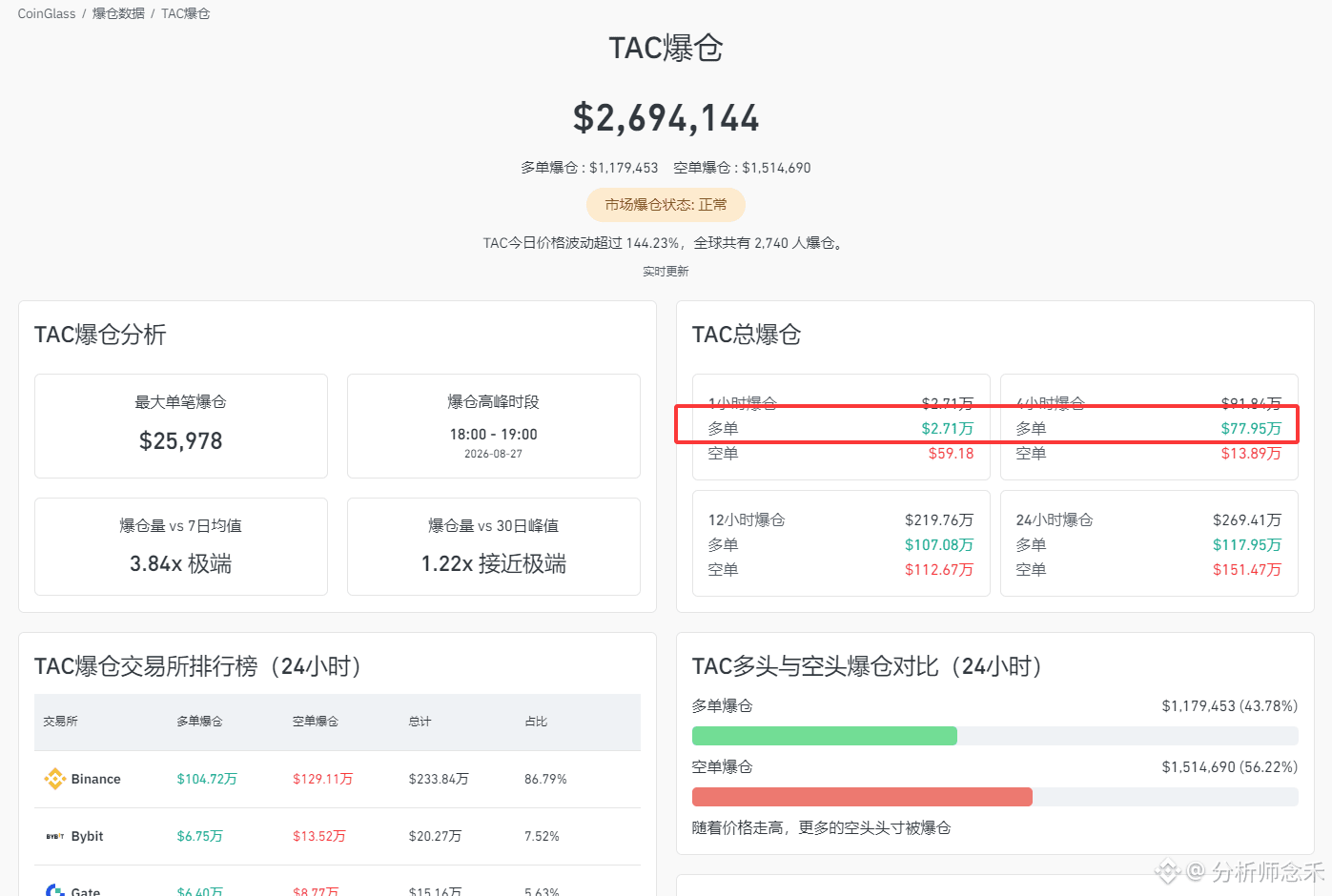Click the red 空单爆仓 progress bar

pyautogui.click(x=862, y=797)
